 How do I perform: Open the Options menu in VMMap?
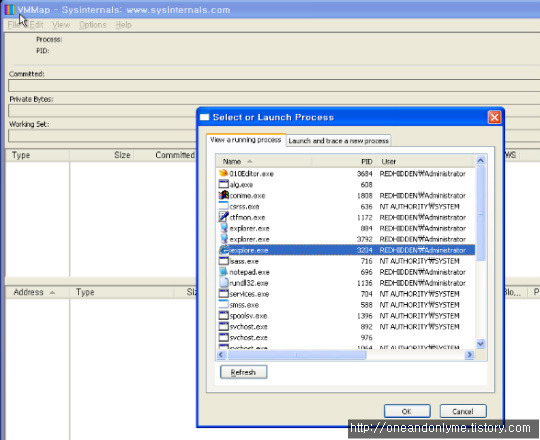pos(92,25)
